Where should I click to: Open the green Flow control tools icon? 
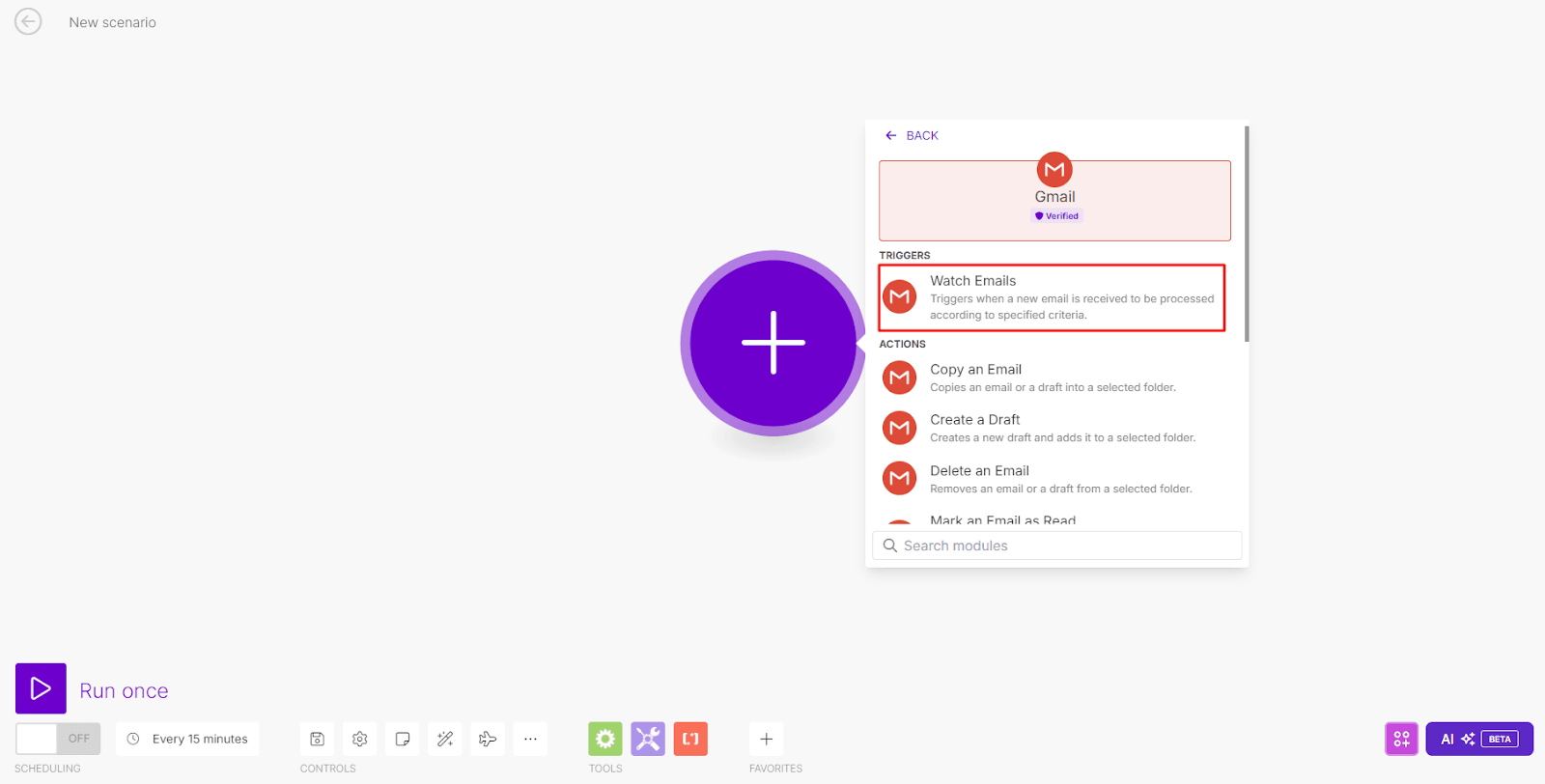[x=605, y=739]
